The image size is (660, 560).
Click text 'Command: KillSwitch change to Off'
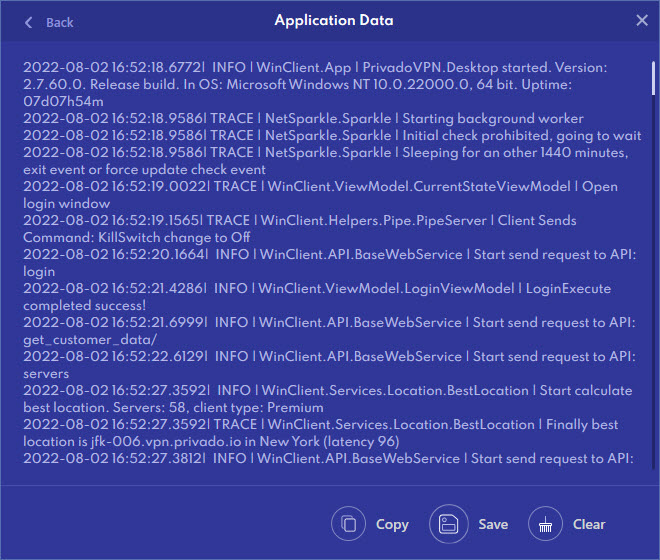137,237
